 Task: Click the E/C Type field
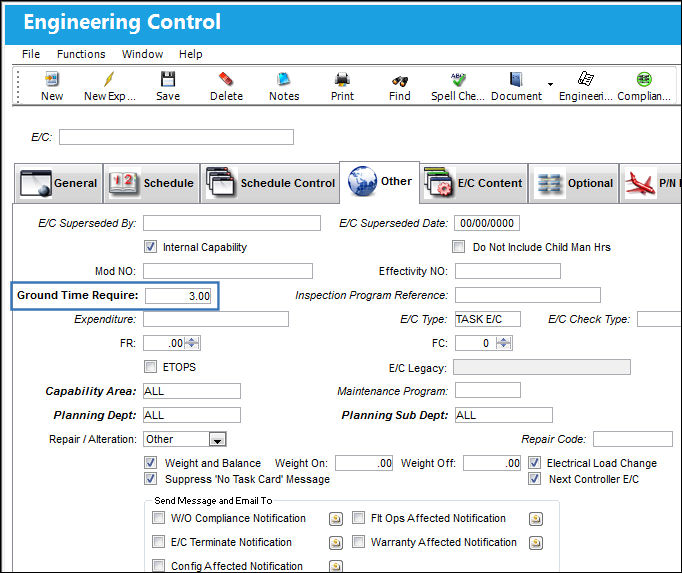click(x=488, y=318)
